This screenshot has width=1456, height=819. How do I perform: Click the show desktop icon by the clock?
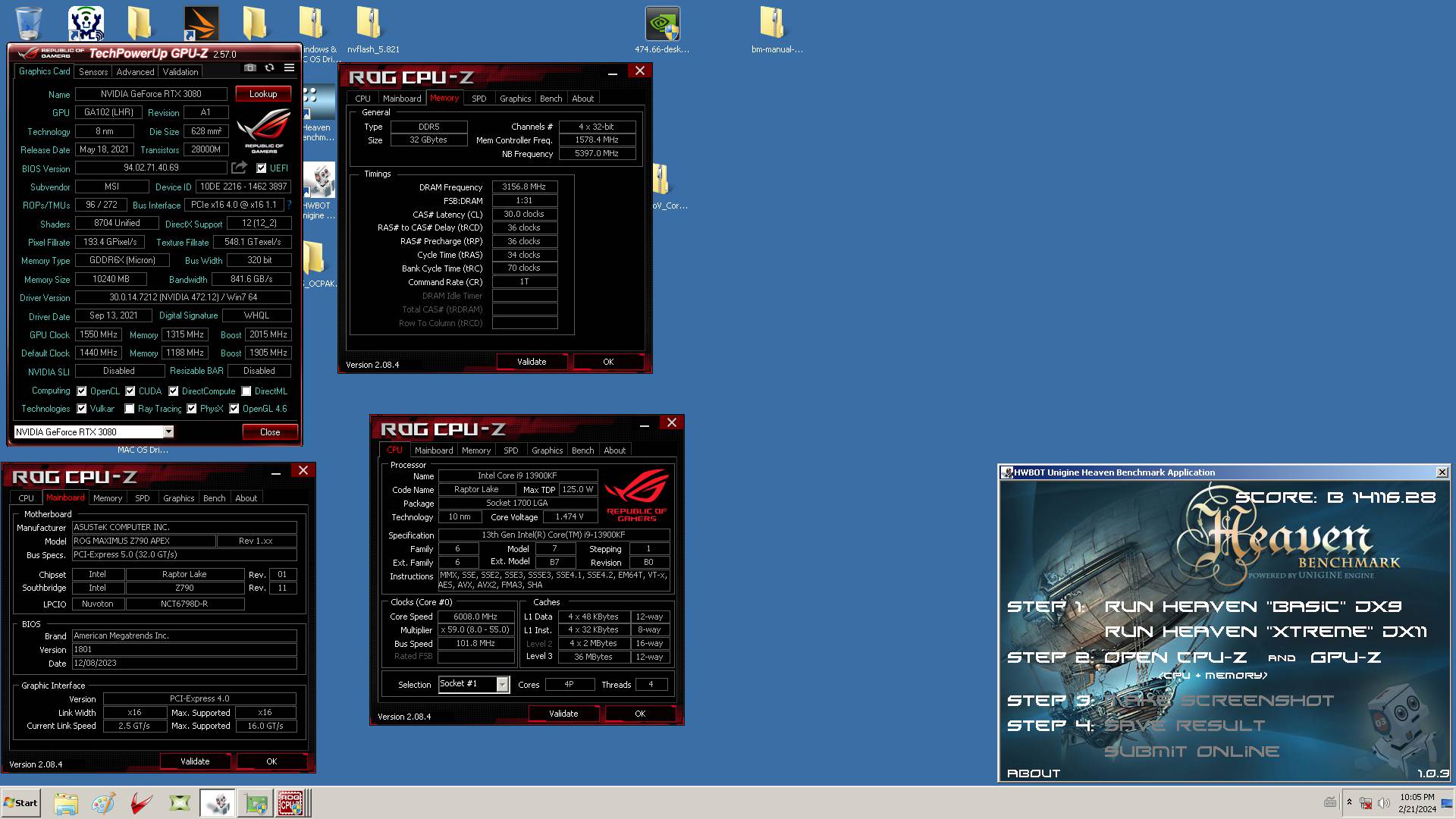click(x=1447, y=803)
